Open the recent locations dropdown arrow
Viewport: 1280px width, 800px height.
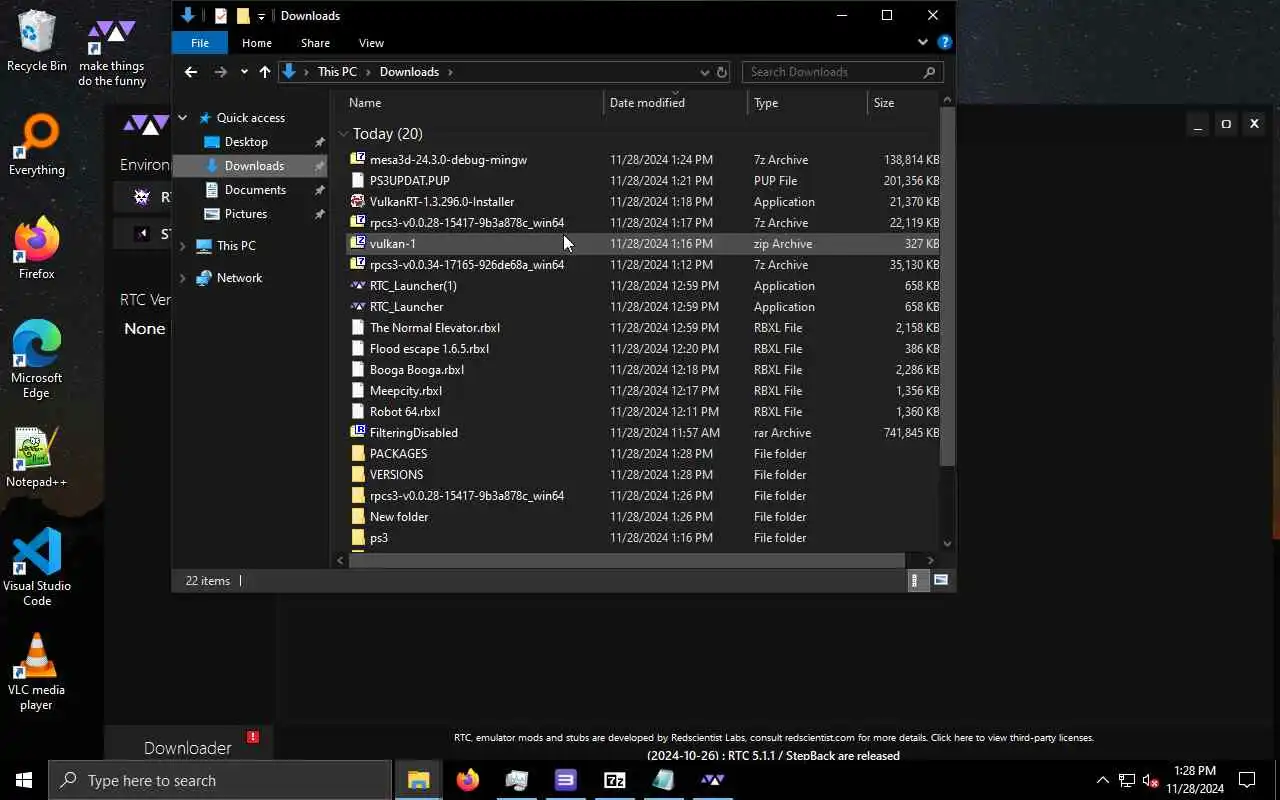(244, 72)
